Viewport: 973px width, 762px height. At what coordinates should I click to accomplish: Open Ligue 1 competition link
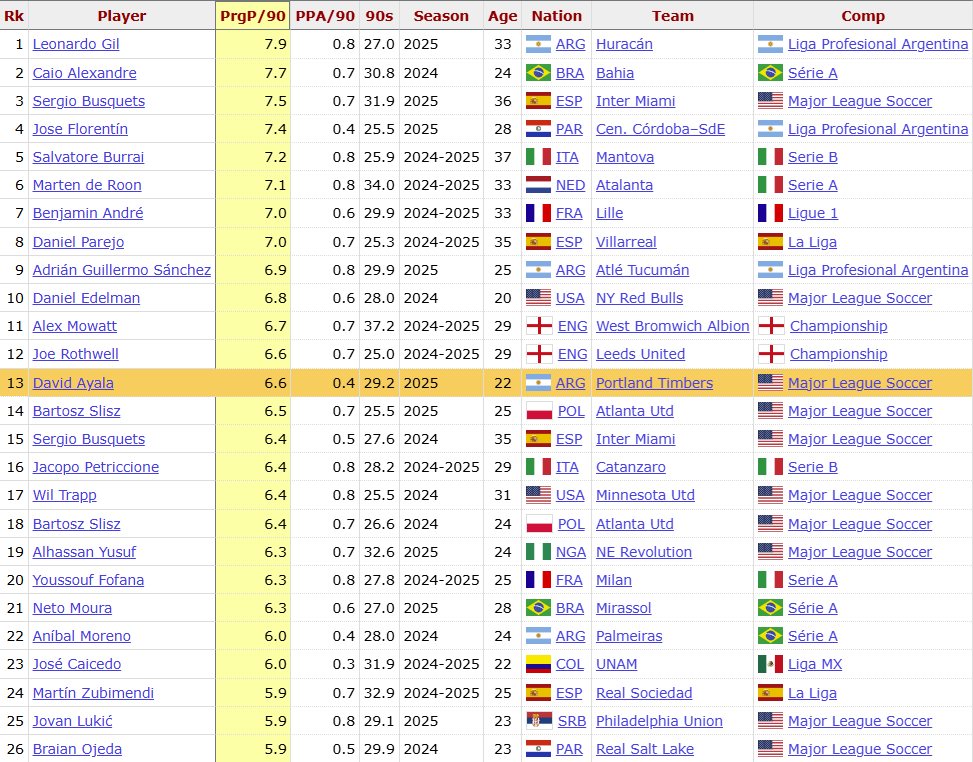(813, 213)
